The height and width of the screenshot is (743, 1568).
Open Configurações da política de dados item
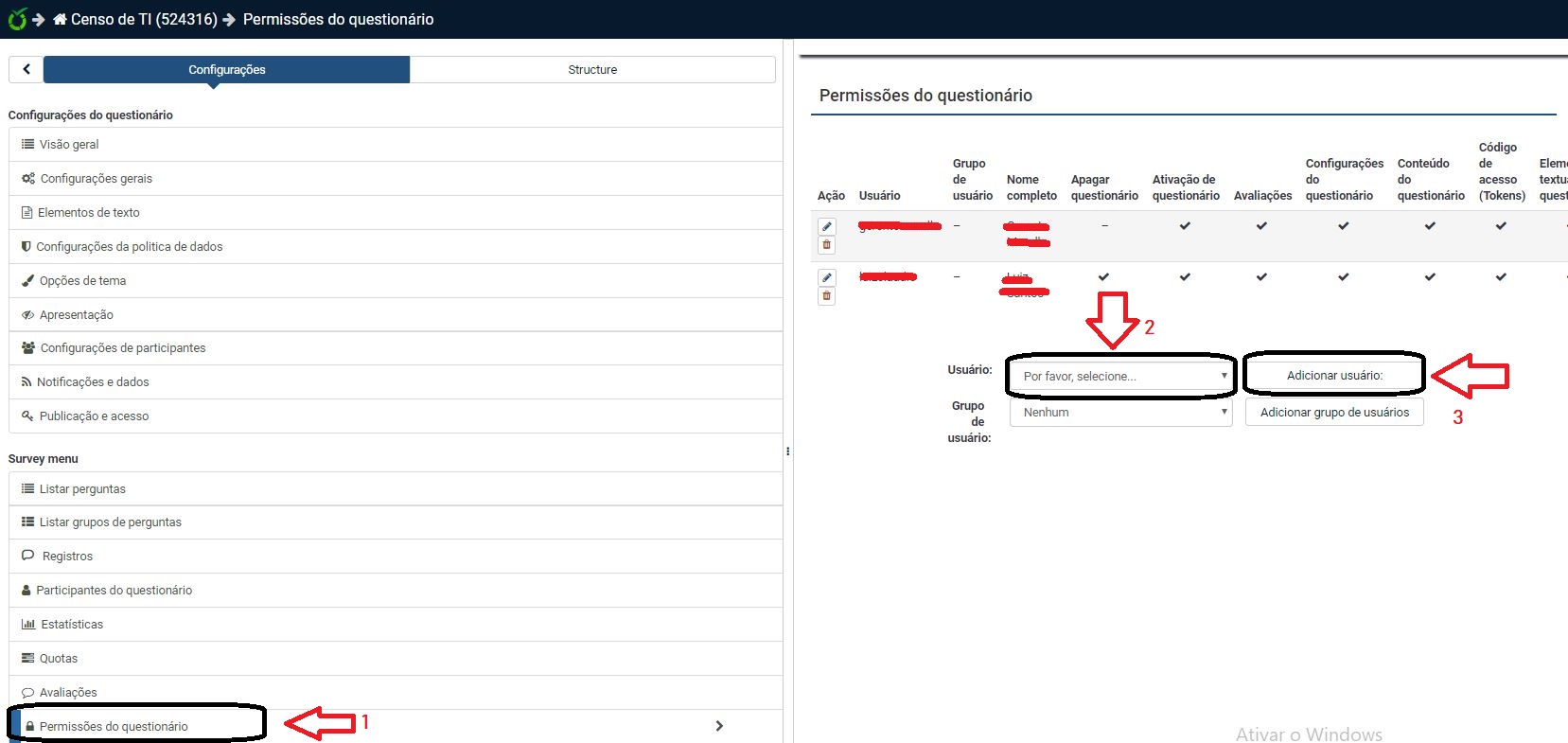click(x=396, y=246)
